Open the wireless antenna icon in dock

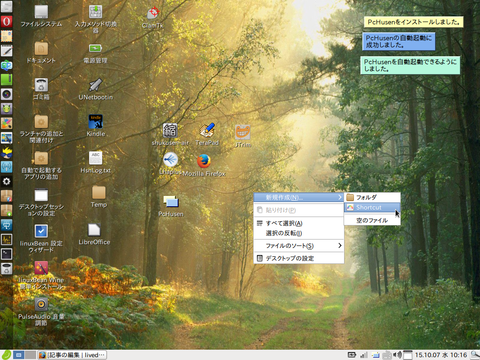point(7,167)
